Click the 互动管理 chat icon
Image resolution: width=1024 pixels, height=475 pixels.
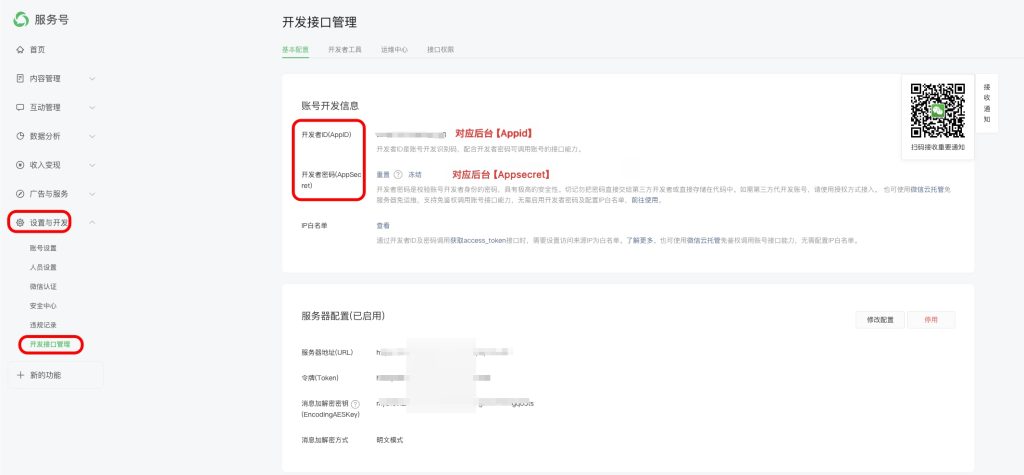[x=20, y=107]
